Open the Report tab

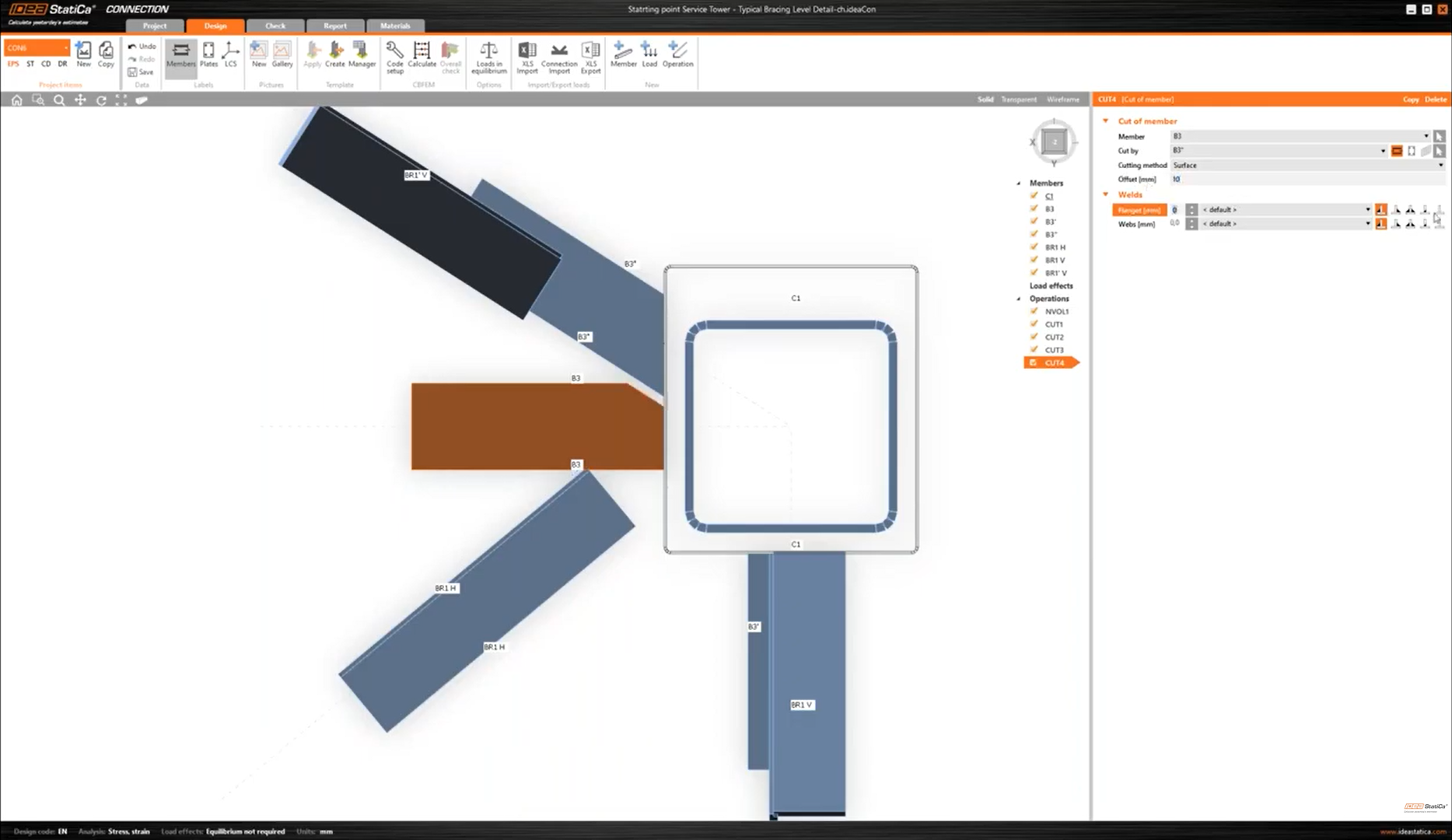335,26
